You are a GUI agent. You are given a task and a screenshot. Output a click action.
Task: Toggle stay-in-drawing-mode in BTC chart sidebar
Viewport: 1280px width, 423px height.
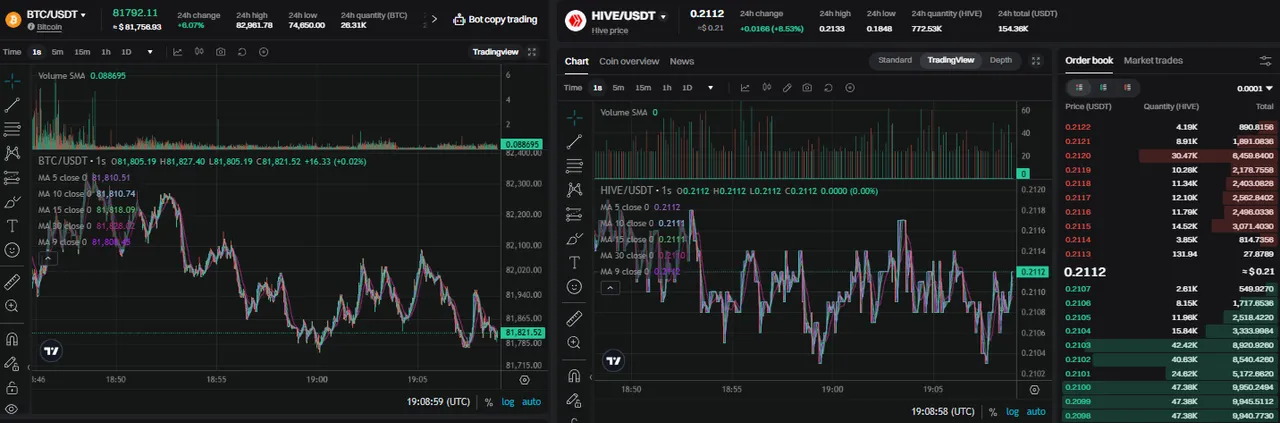(12, 363)
